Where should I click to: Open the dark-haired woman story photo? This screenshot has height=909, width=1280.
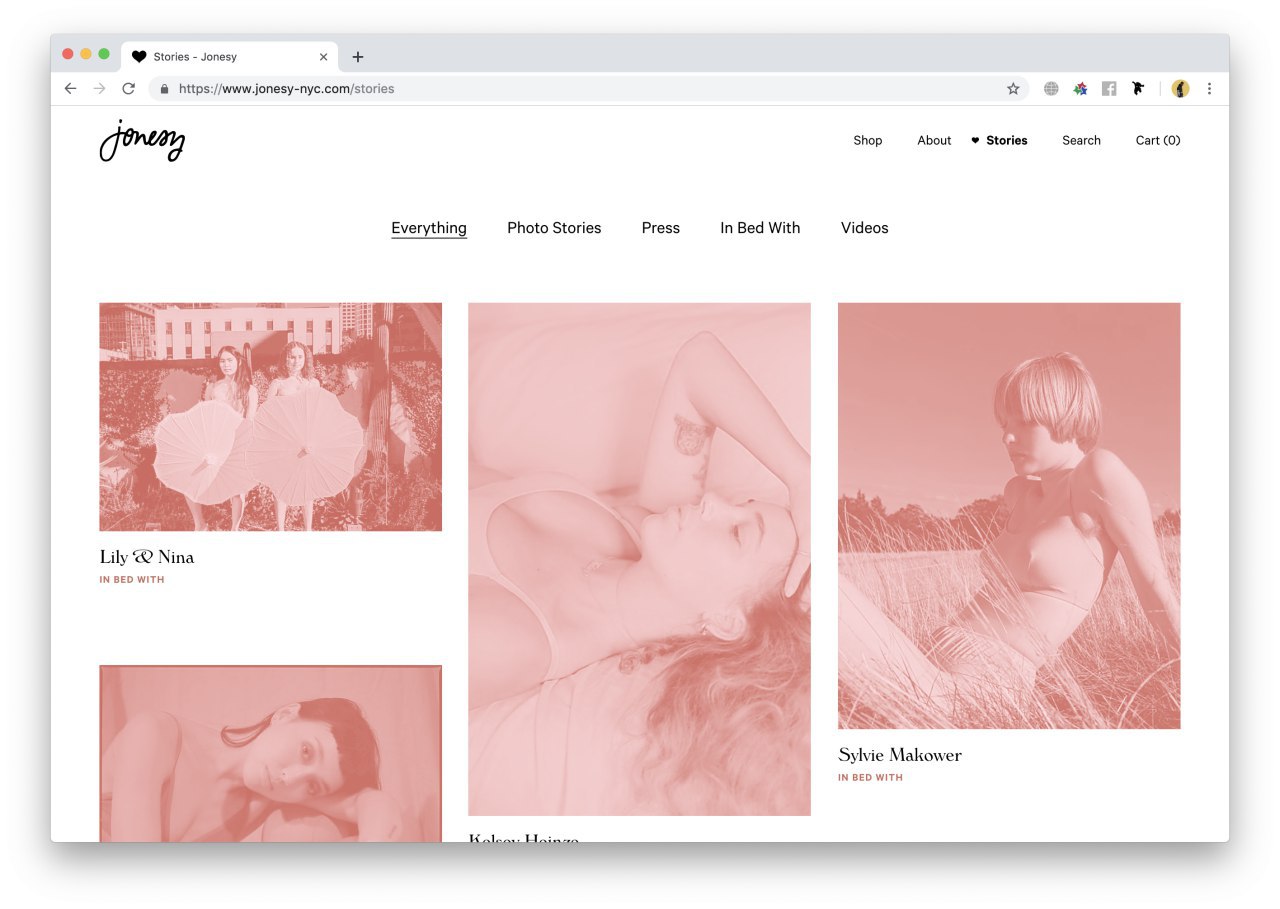[x=270, y=753]
